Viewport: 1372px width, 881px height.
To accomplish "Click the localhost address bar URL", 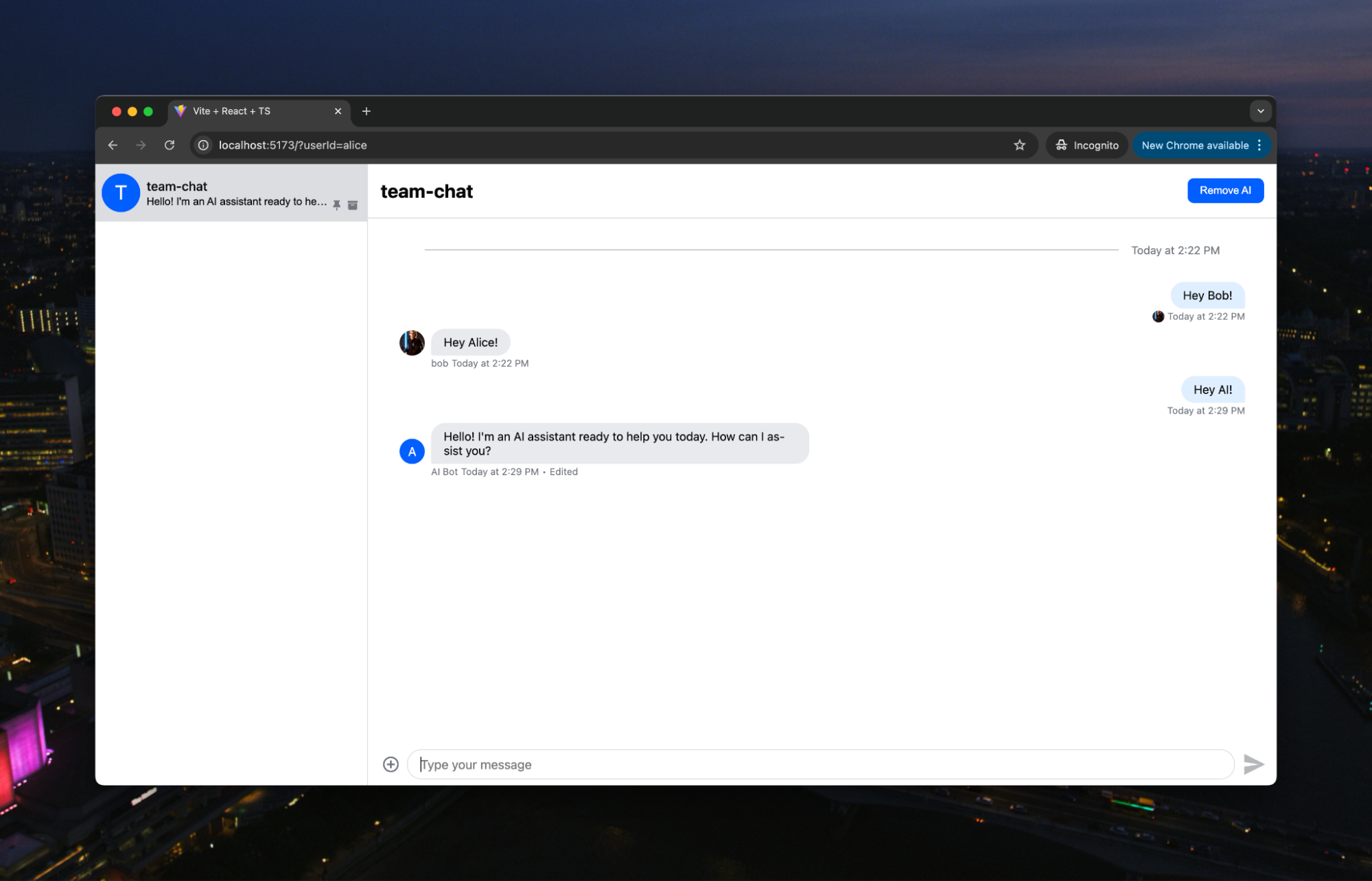I will pos(293,145).
